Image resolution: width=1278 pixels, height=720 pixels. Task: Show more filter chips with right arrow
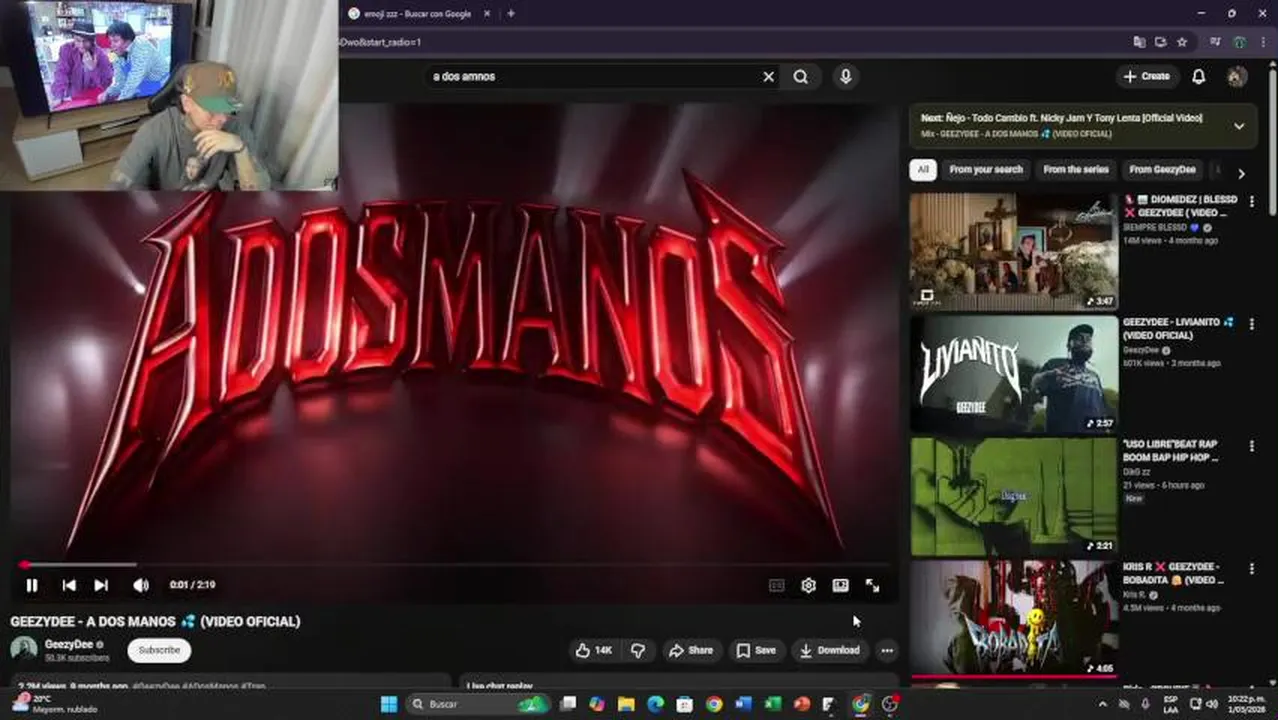[1241, 173]
